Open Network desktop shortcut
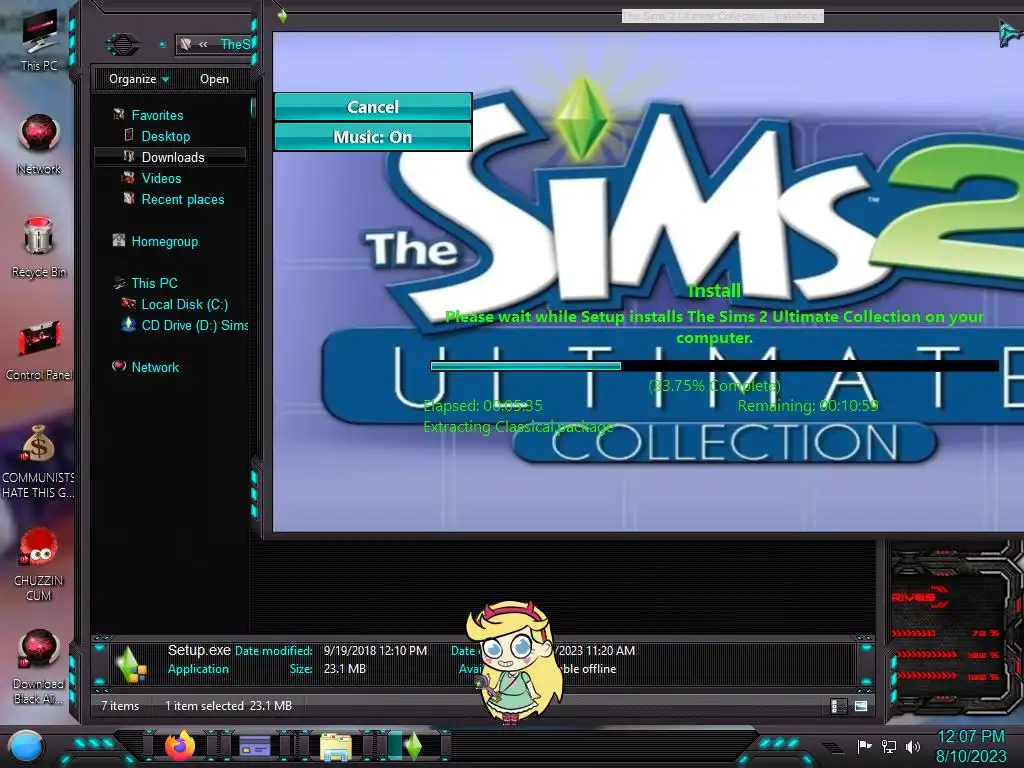This screenshot has width=1024, height=768. coord(39,144)
